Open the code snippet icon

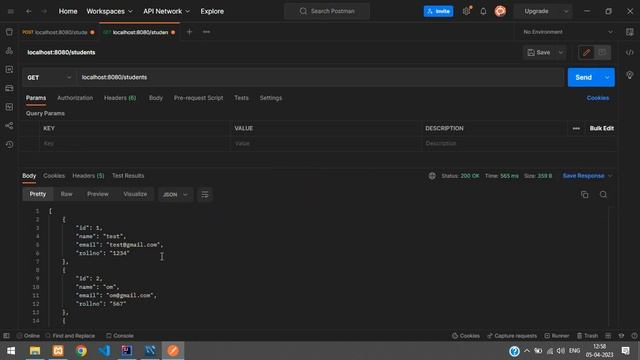click(x=629, y=52)
